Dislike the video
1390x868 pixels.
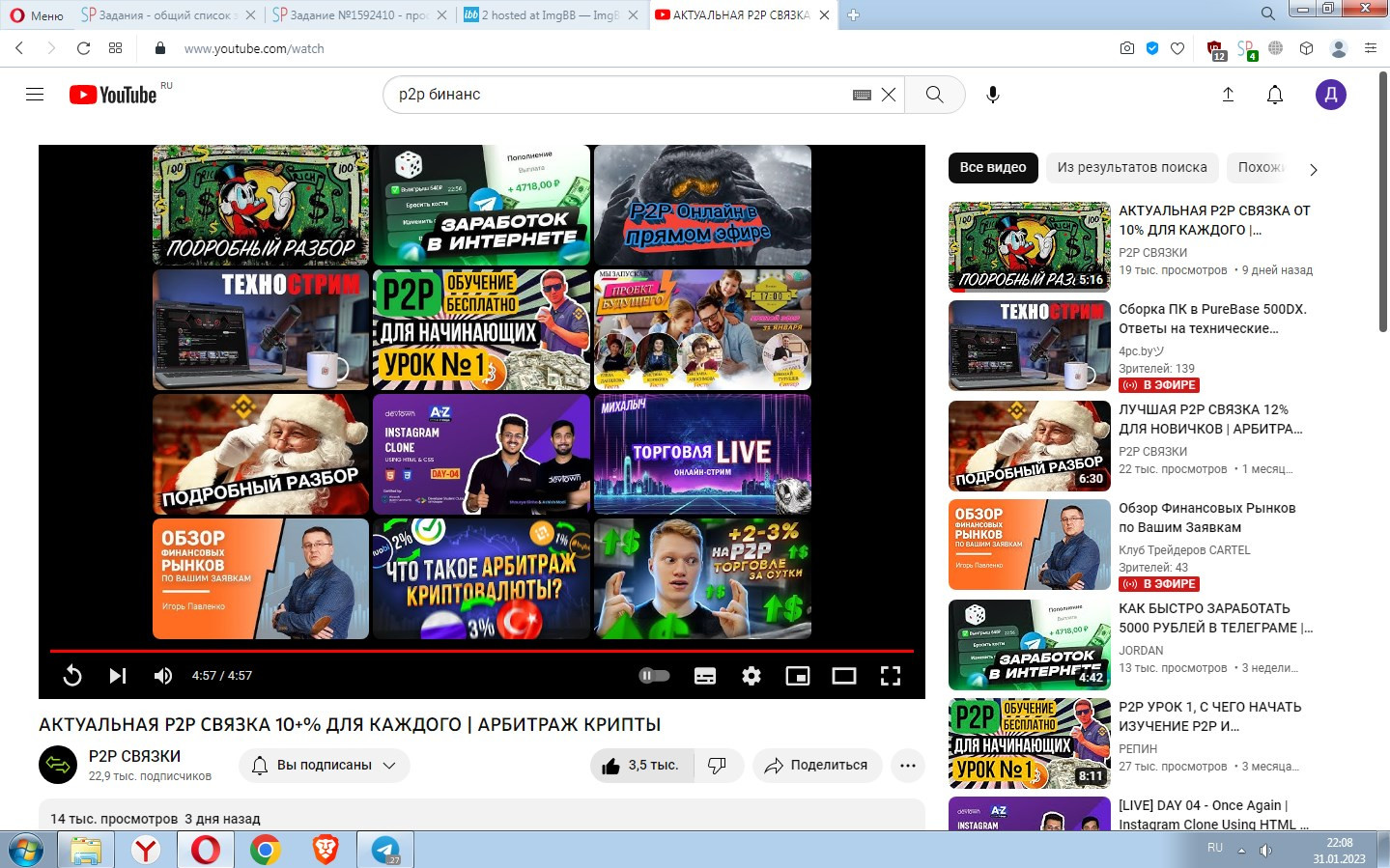[x=717, y=766]
